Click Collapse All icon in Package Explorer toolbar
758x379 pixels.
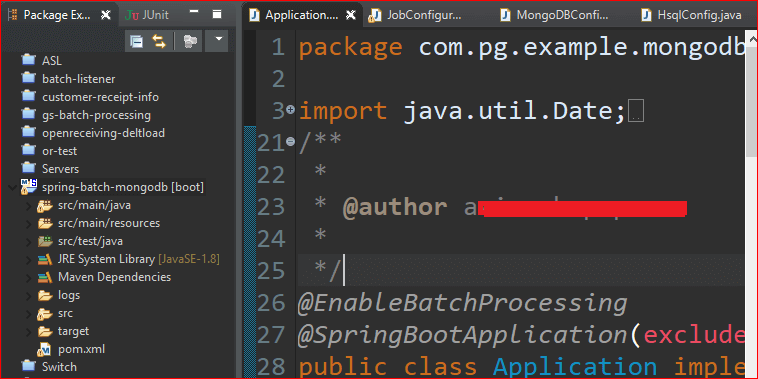(137, 42)
